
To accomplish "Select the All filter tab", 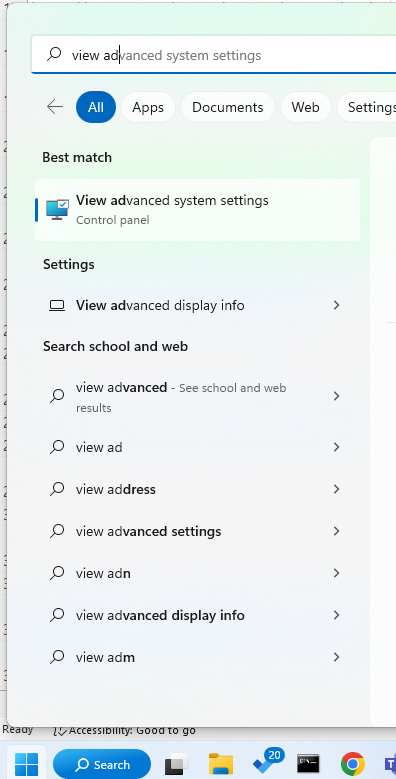I will pos(96,107).
